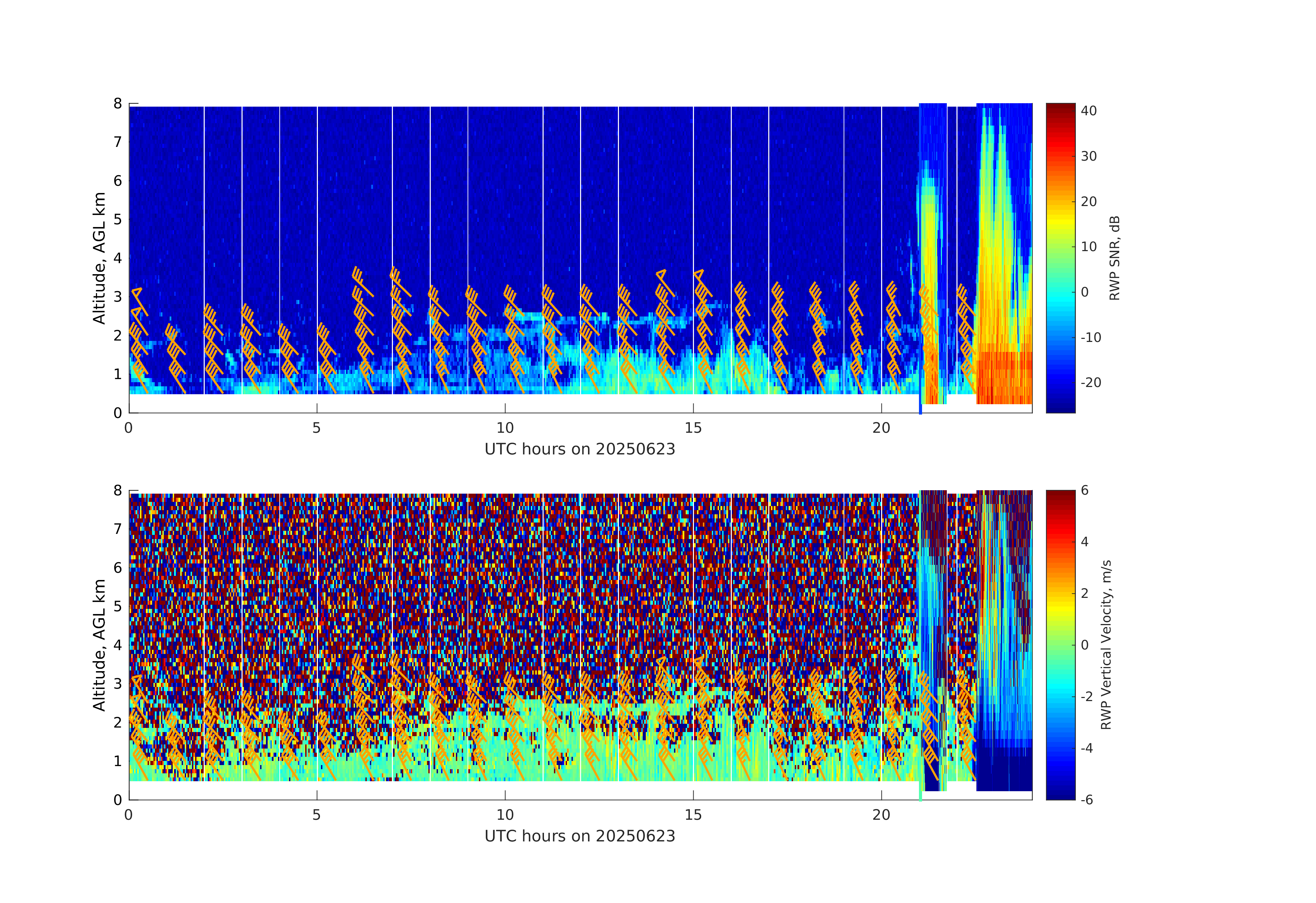Viewport: 1316px width, 903px height.
Task: Click the -20 tick on SNR colorbar
Action: (x=1091, y=383)
